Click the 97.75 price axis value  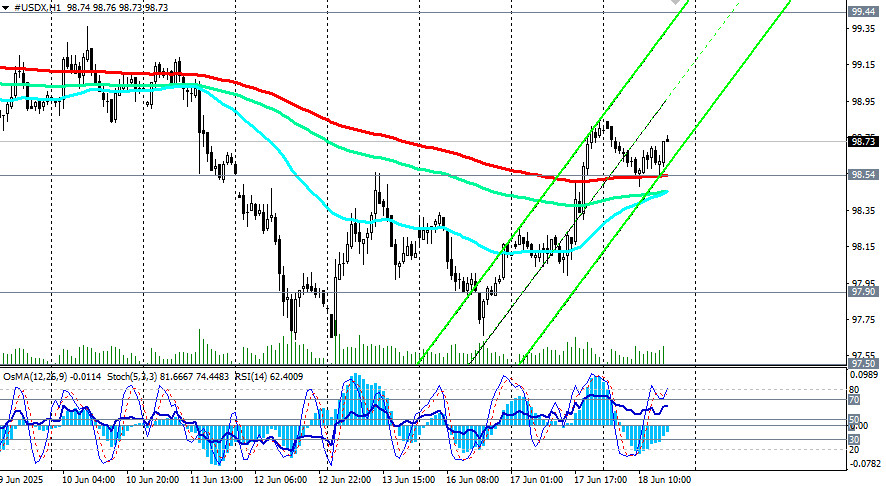863,320
